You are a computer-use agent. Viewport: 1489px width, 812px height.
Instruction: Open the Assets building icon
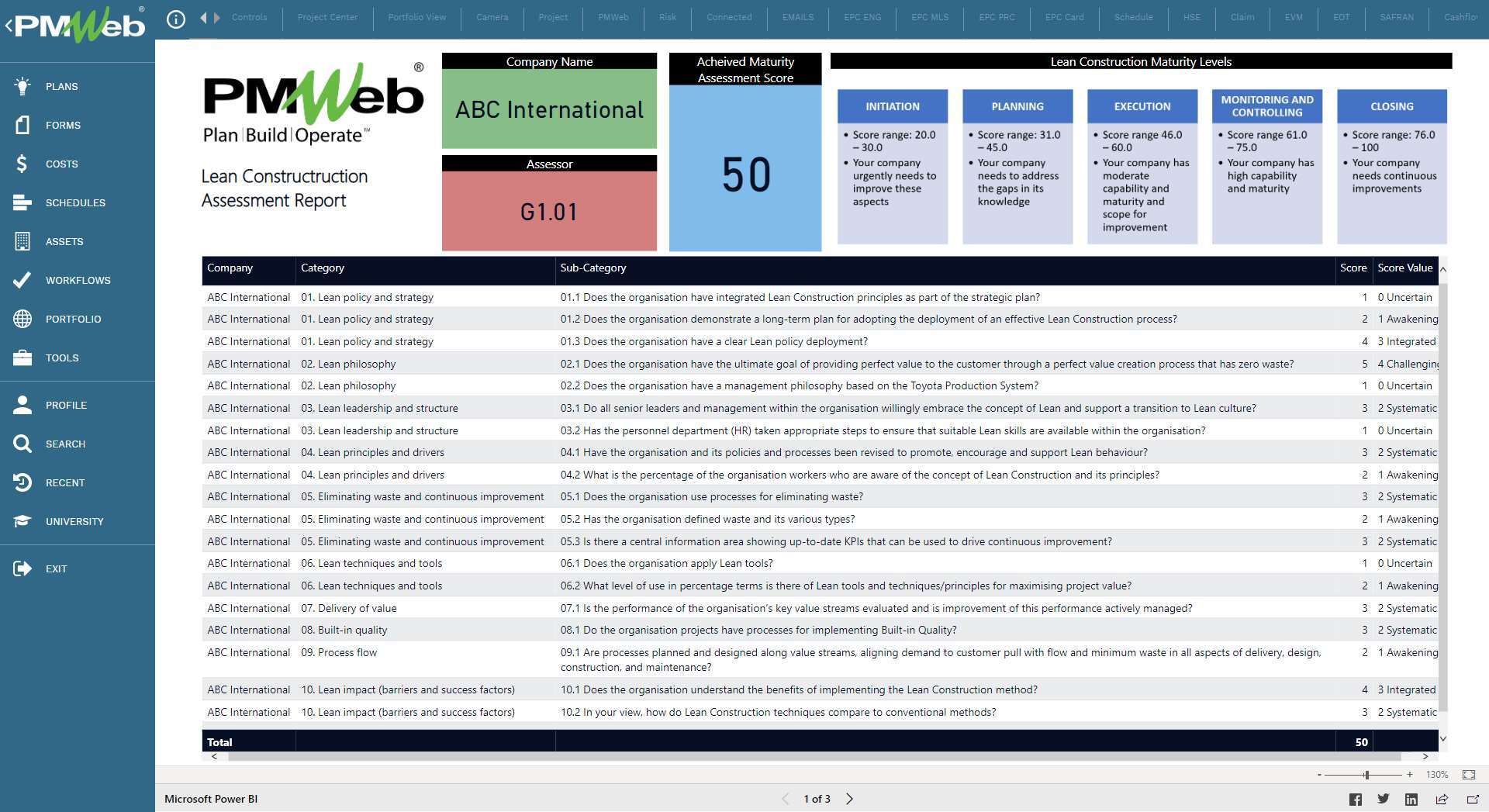pos(22,241)
